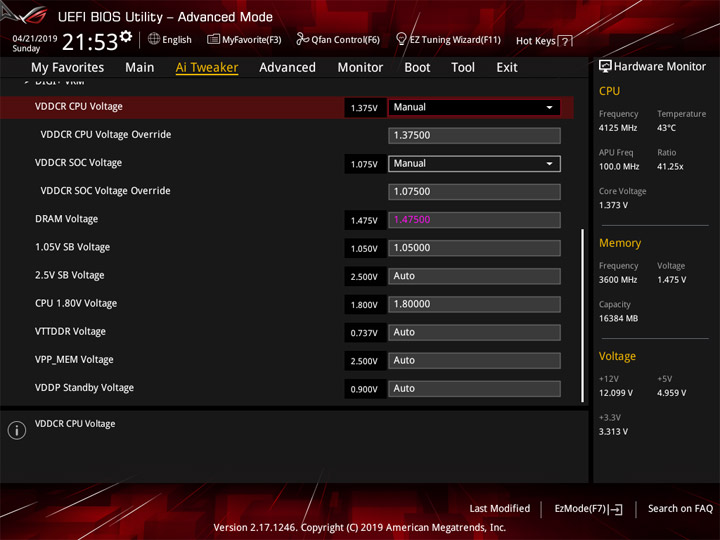
Task: Select the VDDP Standby Voltage label
Action: tap(84, 388)
